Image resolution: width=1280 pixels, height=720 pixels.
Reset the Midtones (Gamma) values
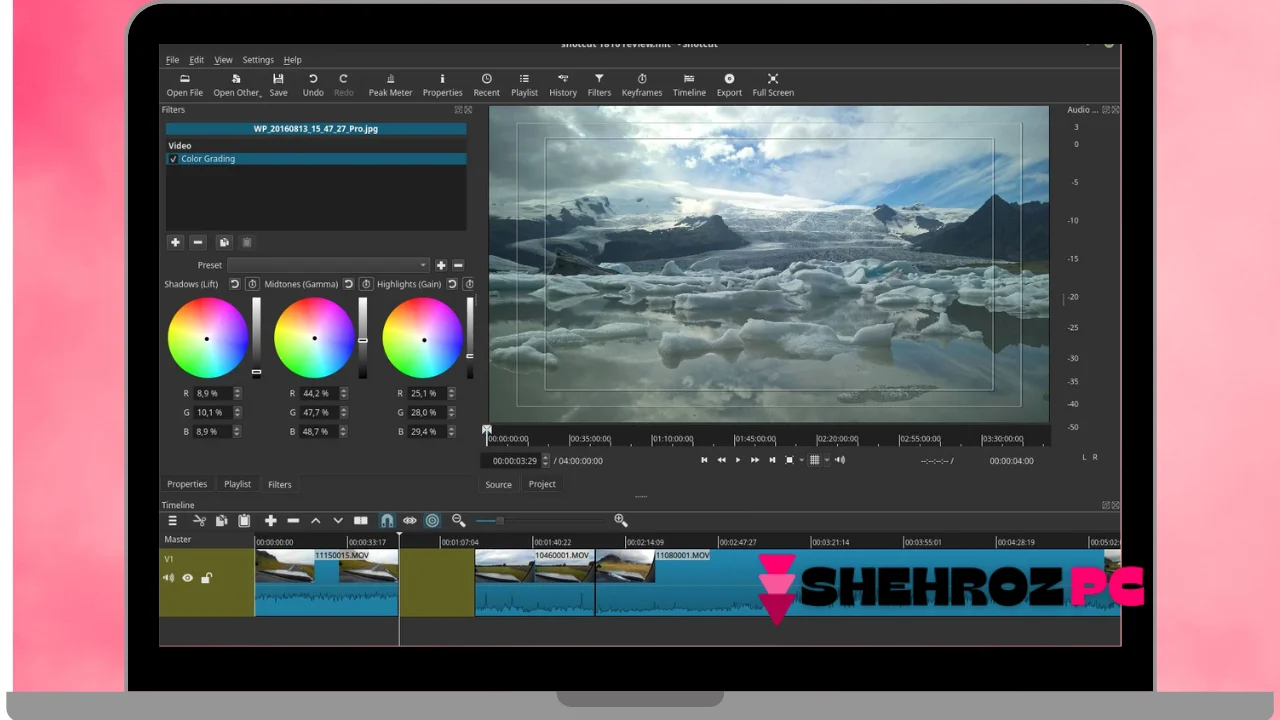tap(349, 284)
